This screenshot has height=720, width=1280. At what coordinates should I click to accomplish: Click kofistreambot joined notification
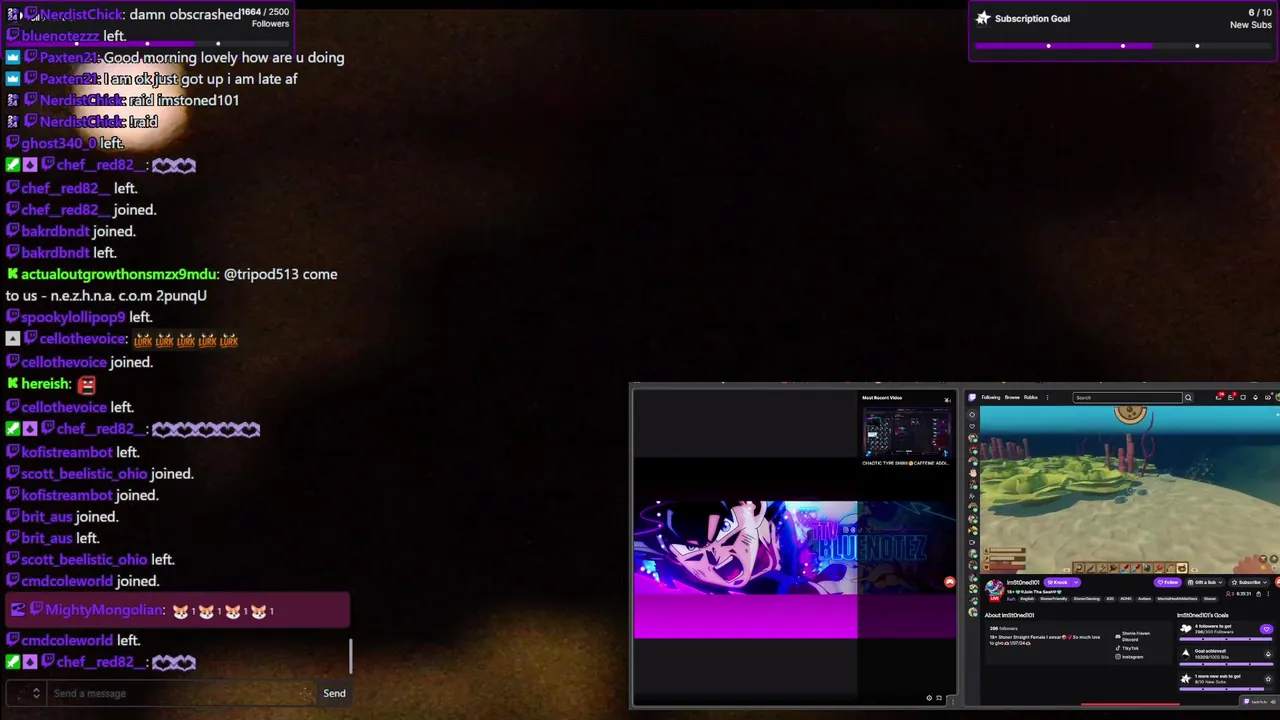tap(82, 495)
